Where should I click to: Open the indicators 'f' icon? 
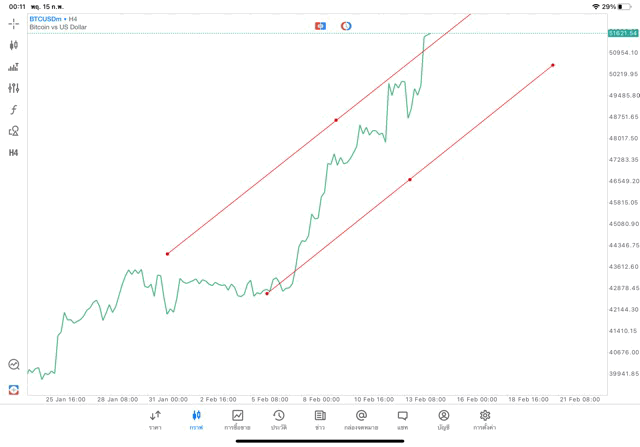coord(13,110)
